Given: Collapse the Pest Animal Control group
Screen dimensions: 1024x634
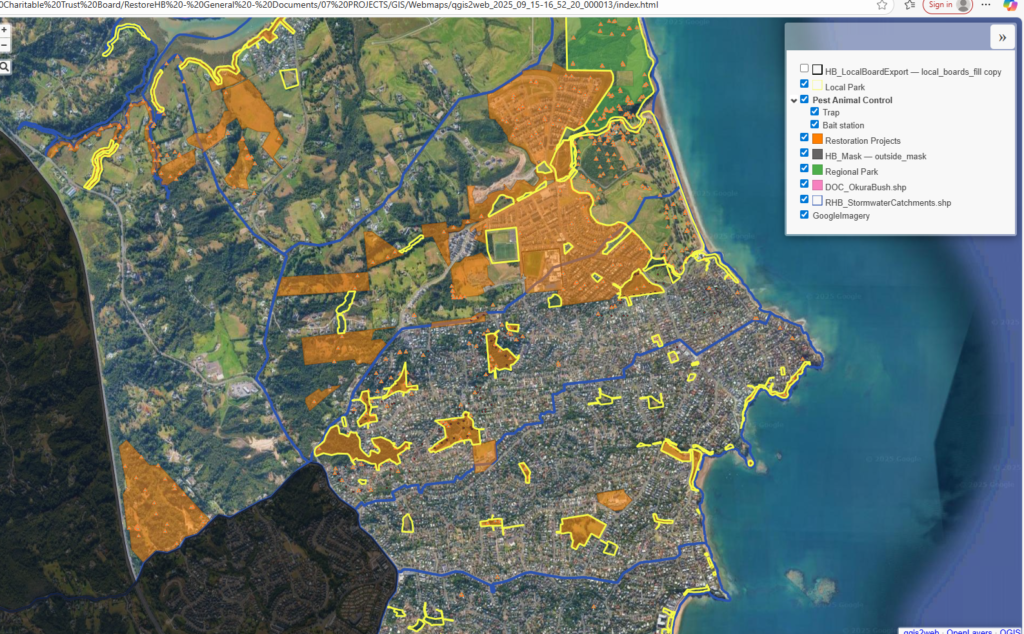Looking at the screenshot, I should [793, 100].
